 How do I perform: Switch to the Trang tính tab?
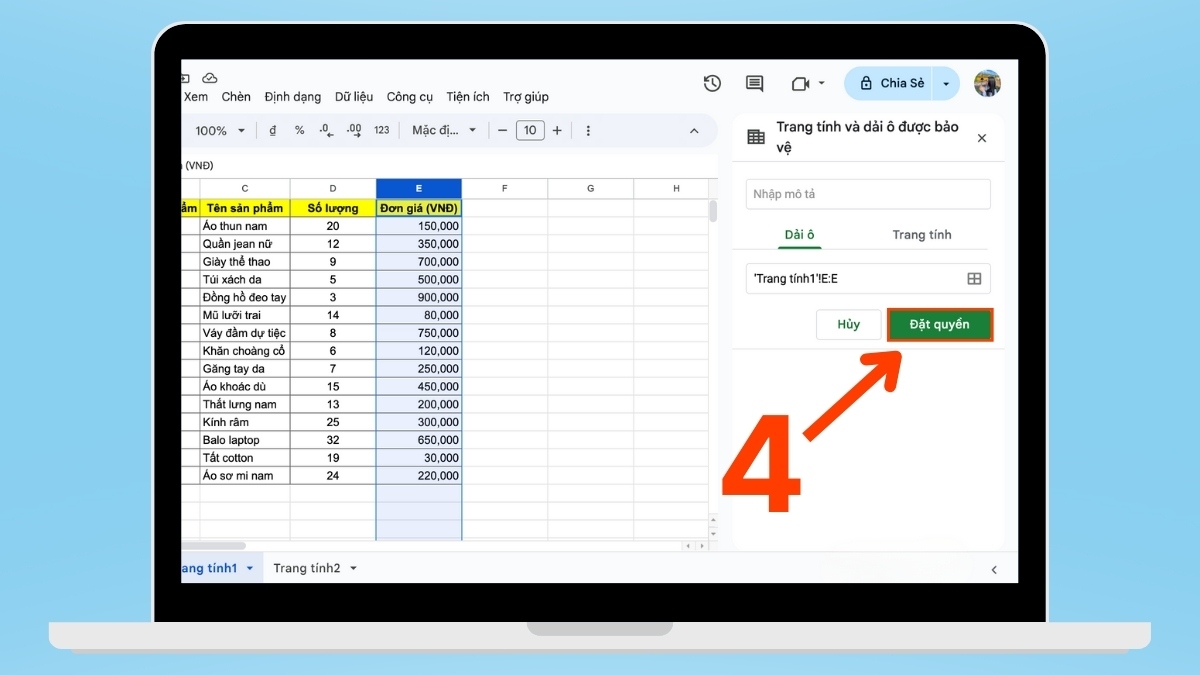[x=922, y=235]
